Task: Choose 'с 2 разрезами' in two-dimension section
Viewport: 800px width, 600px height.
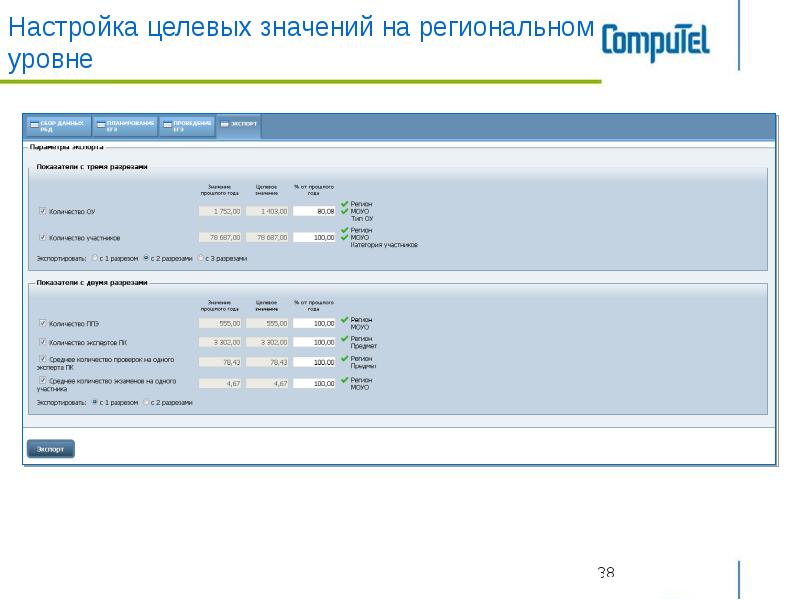Action: click(146, 402)
